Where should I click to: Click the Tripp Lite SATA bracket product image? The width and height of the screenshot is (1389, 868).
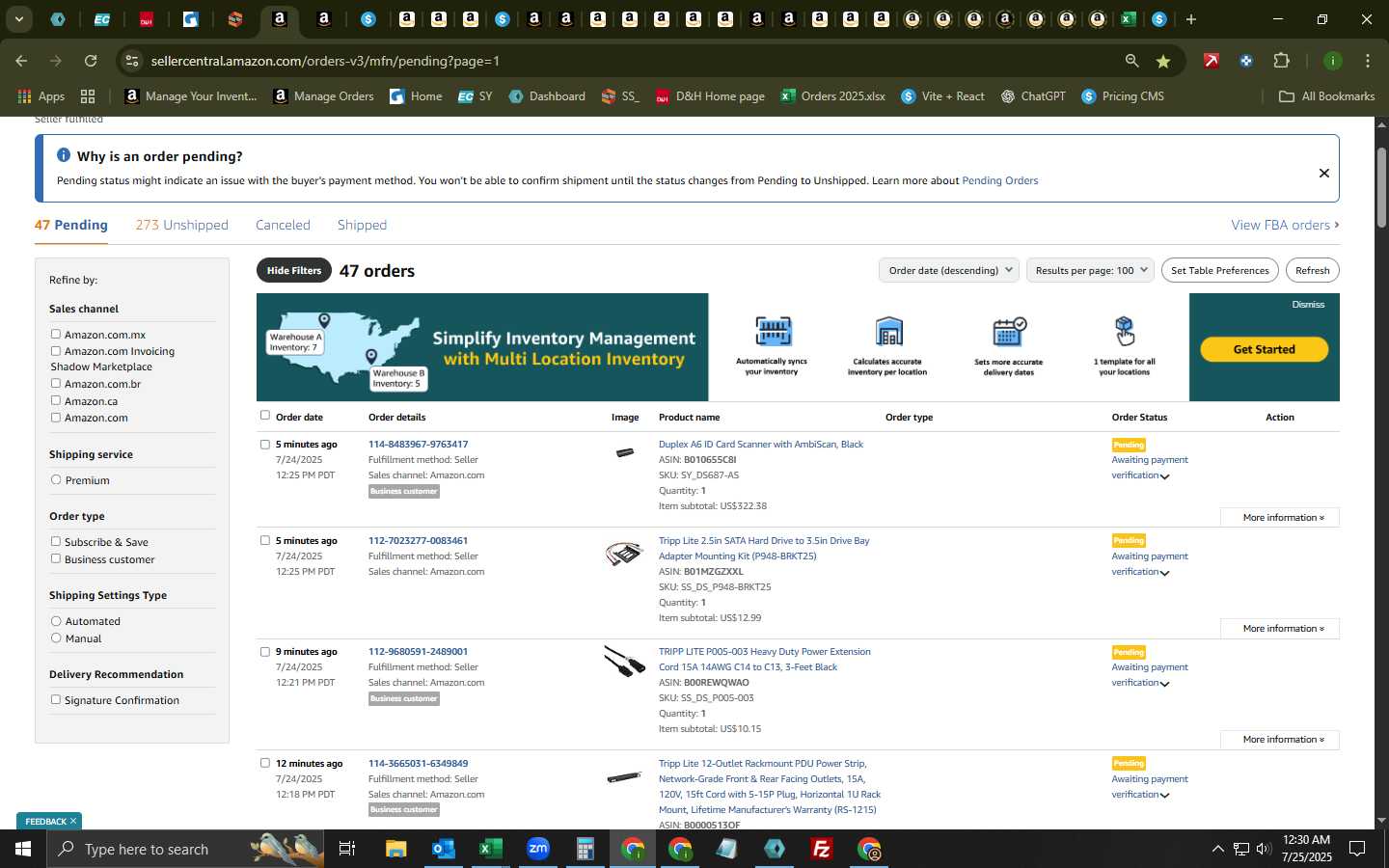click(x=624, y=554)
